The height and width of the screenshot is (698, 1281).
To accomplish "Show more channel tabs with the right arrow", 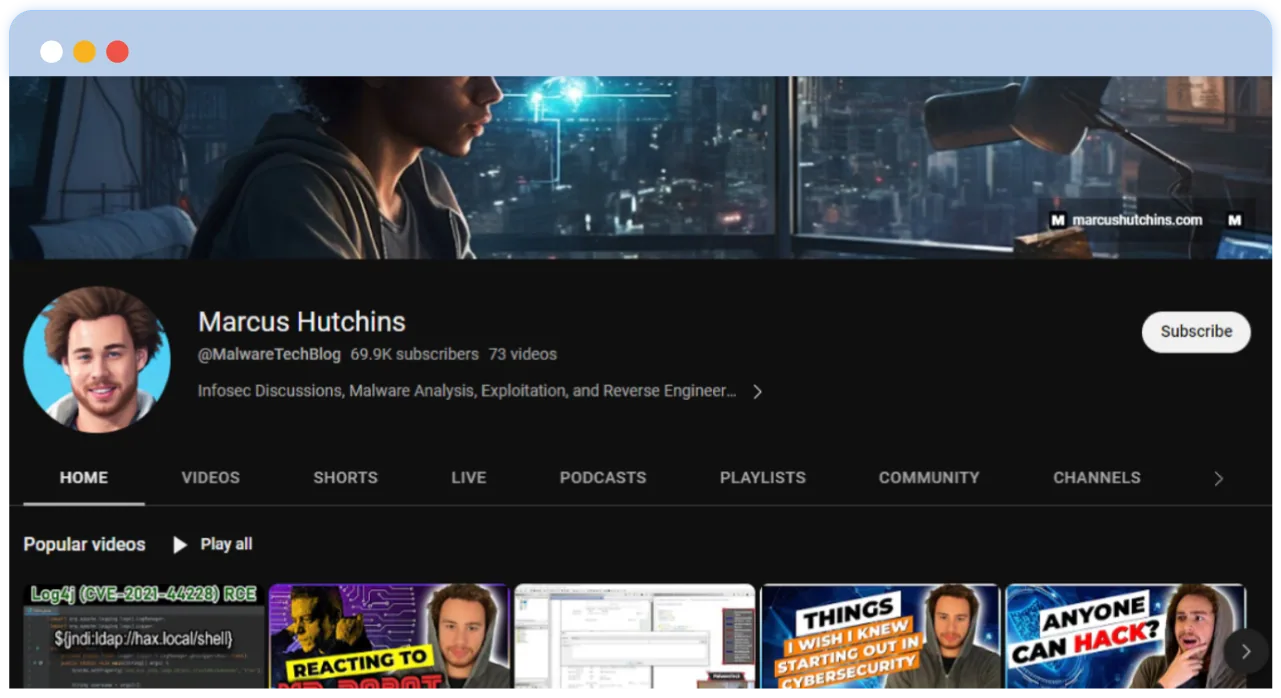I will point(1218,478).
